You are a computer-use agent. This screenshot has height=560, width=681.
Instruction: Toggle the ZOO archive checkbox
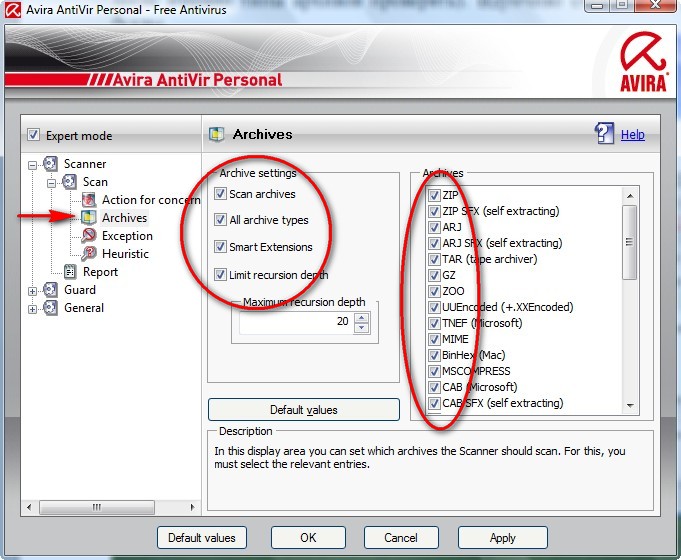tap(434, 291)
